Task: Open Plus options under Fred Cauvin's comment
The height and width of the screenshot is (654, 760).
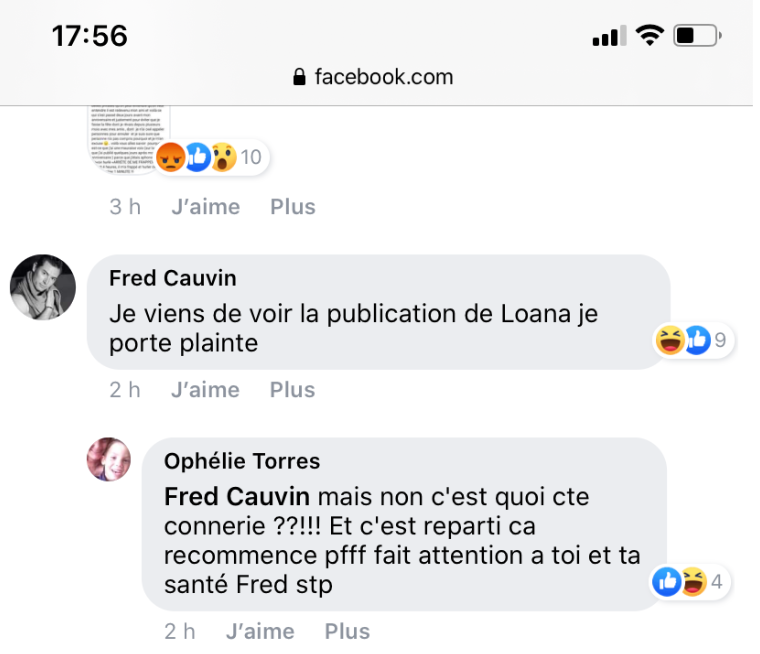Action: click(x=292, y=390)
